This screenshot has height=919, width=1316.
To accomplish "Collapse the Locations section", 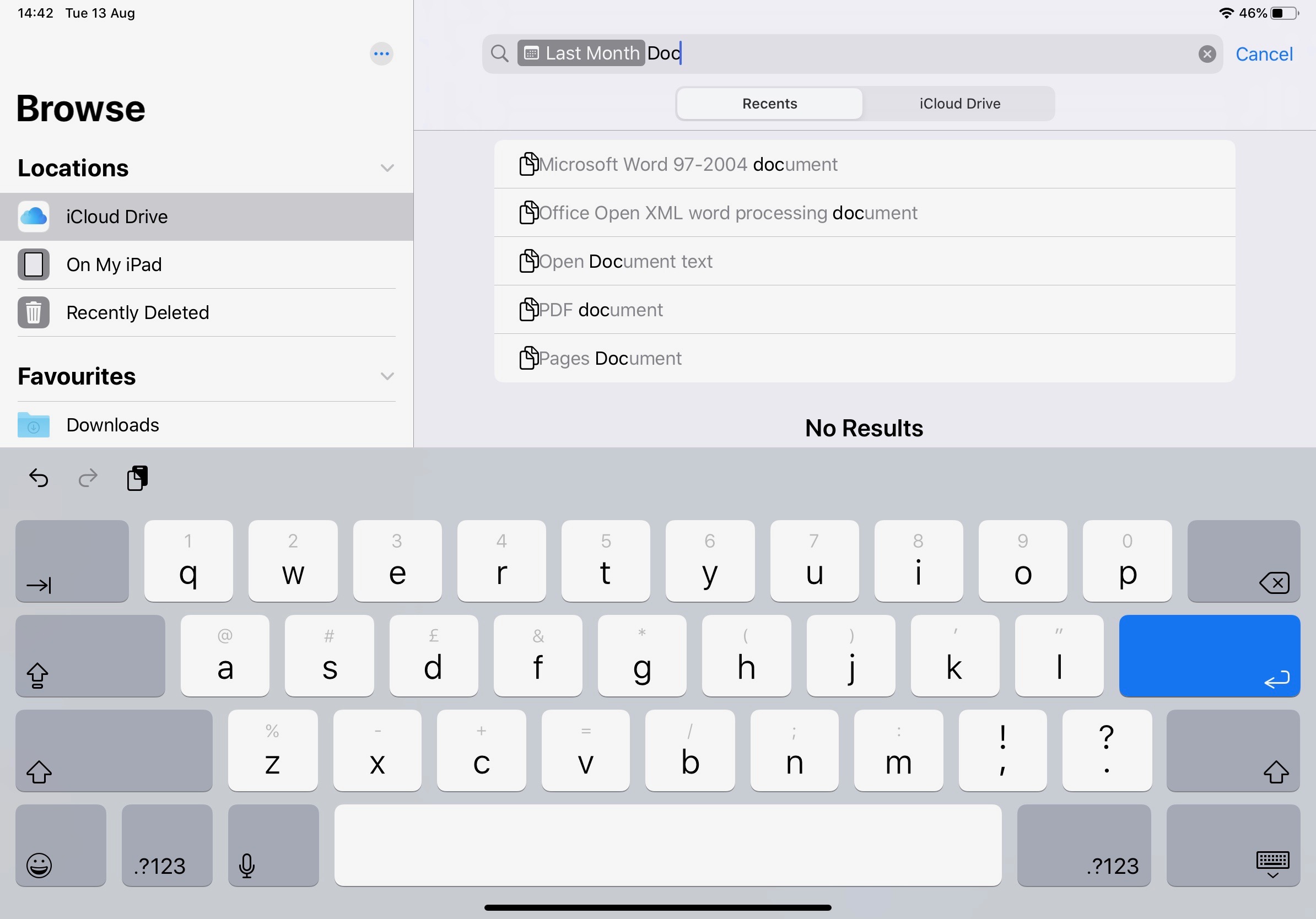I will point(387,168).
